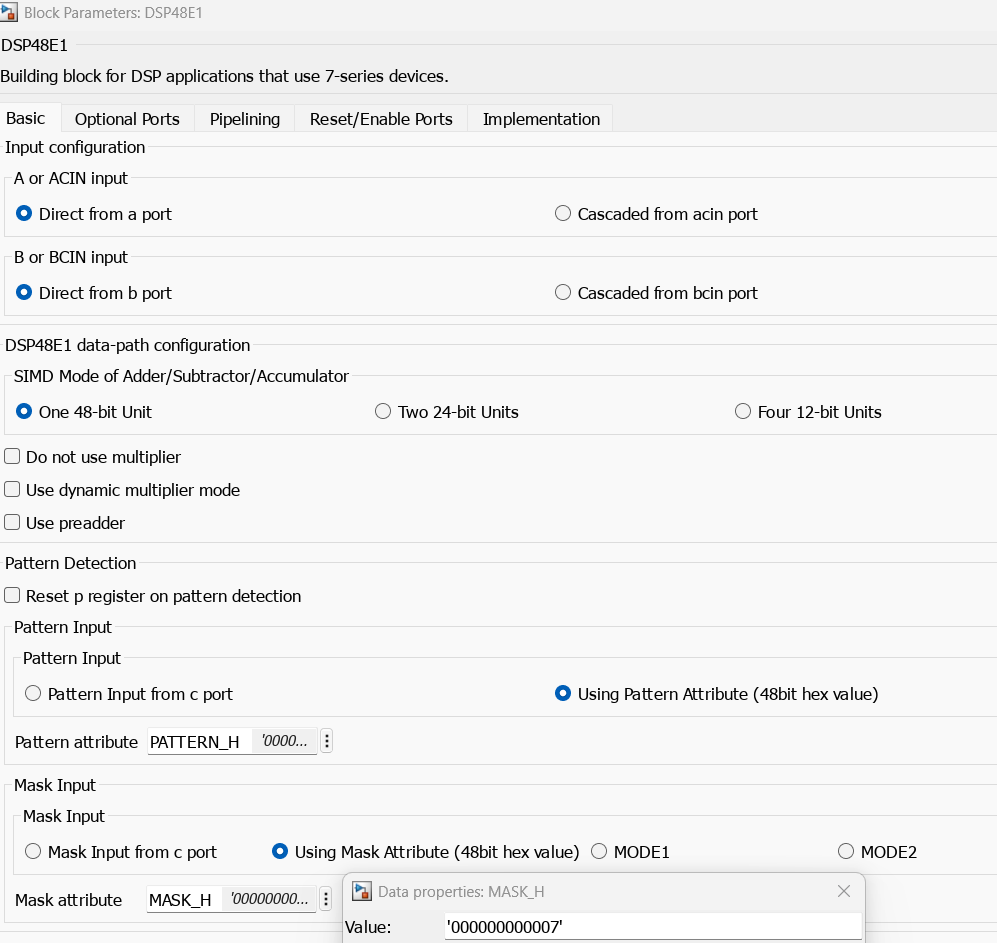Check Use dynamic multiplier mode

(13, 490)
